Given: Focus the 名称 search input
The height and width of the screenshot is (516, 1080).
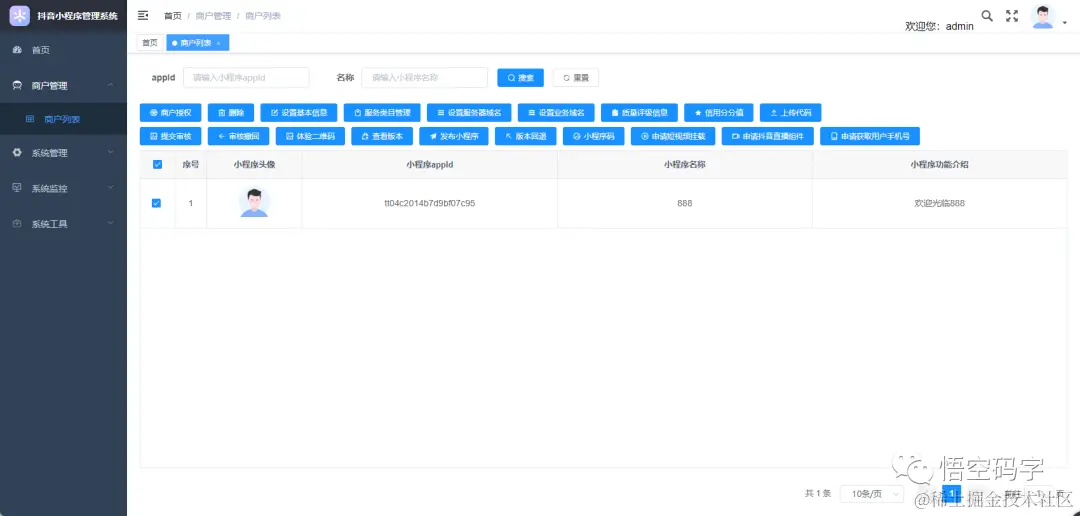Looking at the screenshot, I should point(424,78).
